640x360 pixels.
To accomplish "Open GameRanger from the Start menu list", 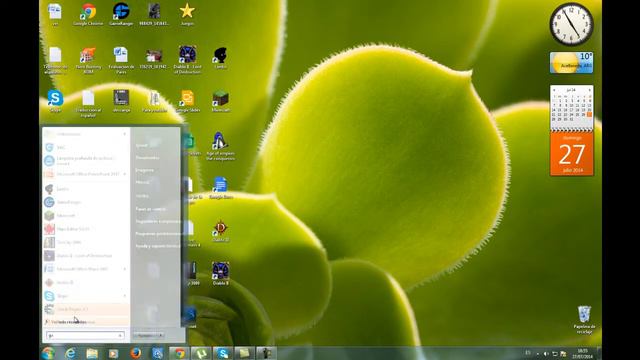I will pyautogui.click(x=86, y=202).
